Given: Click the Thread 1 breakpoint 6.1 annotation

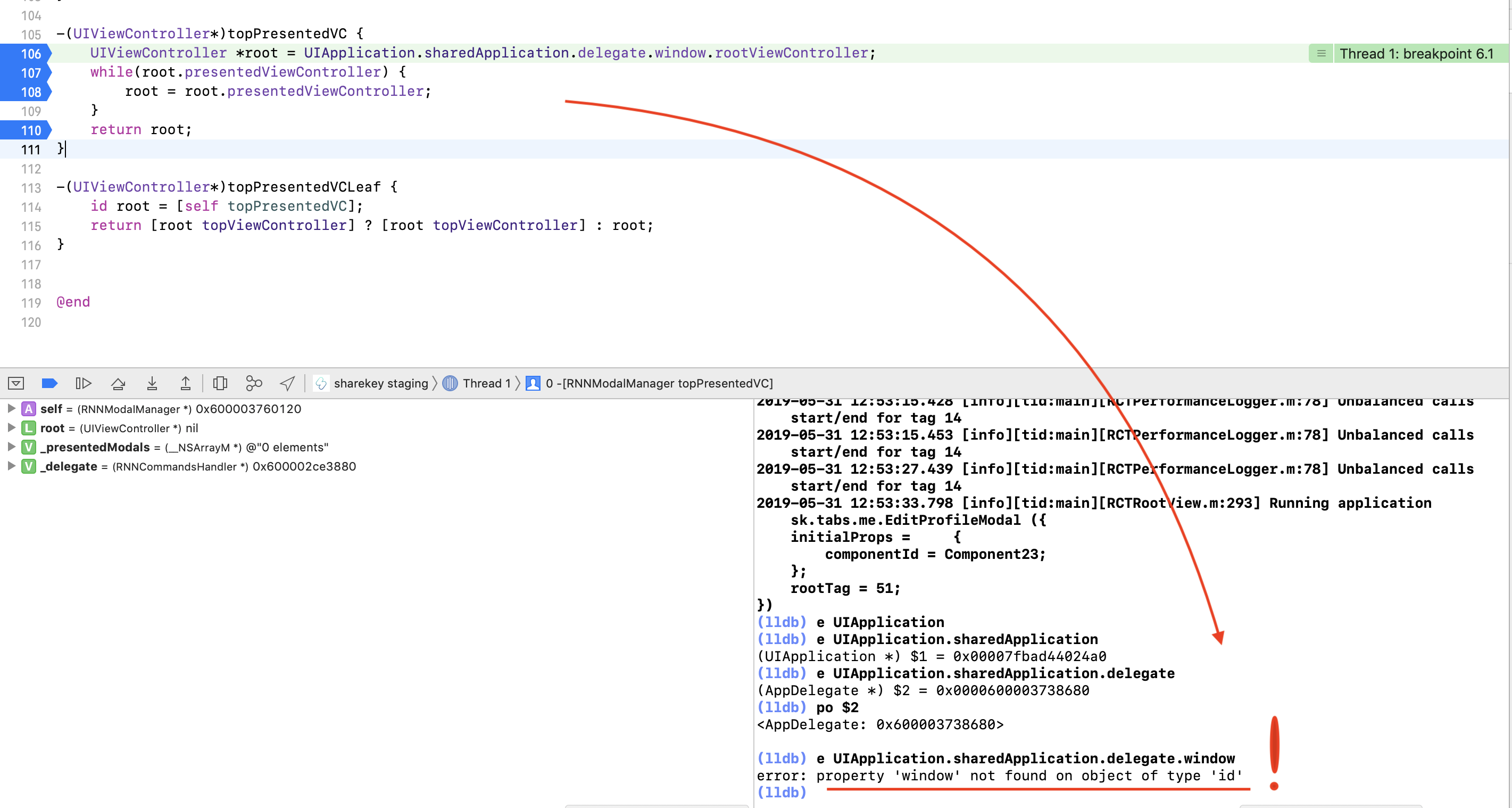Looking at the screenshot, I should pyautogui.click(x=1415, y=53).
